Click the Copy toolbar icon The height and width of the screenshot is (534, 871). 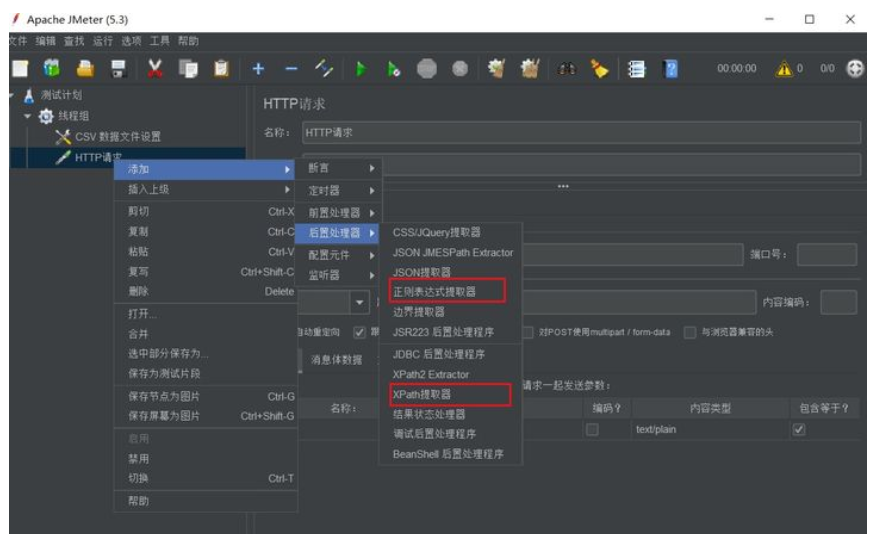point(188,69)
